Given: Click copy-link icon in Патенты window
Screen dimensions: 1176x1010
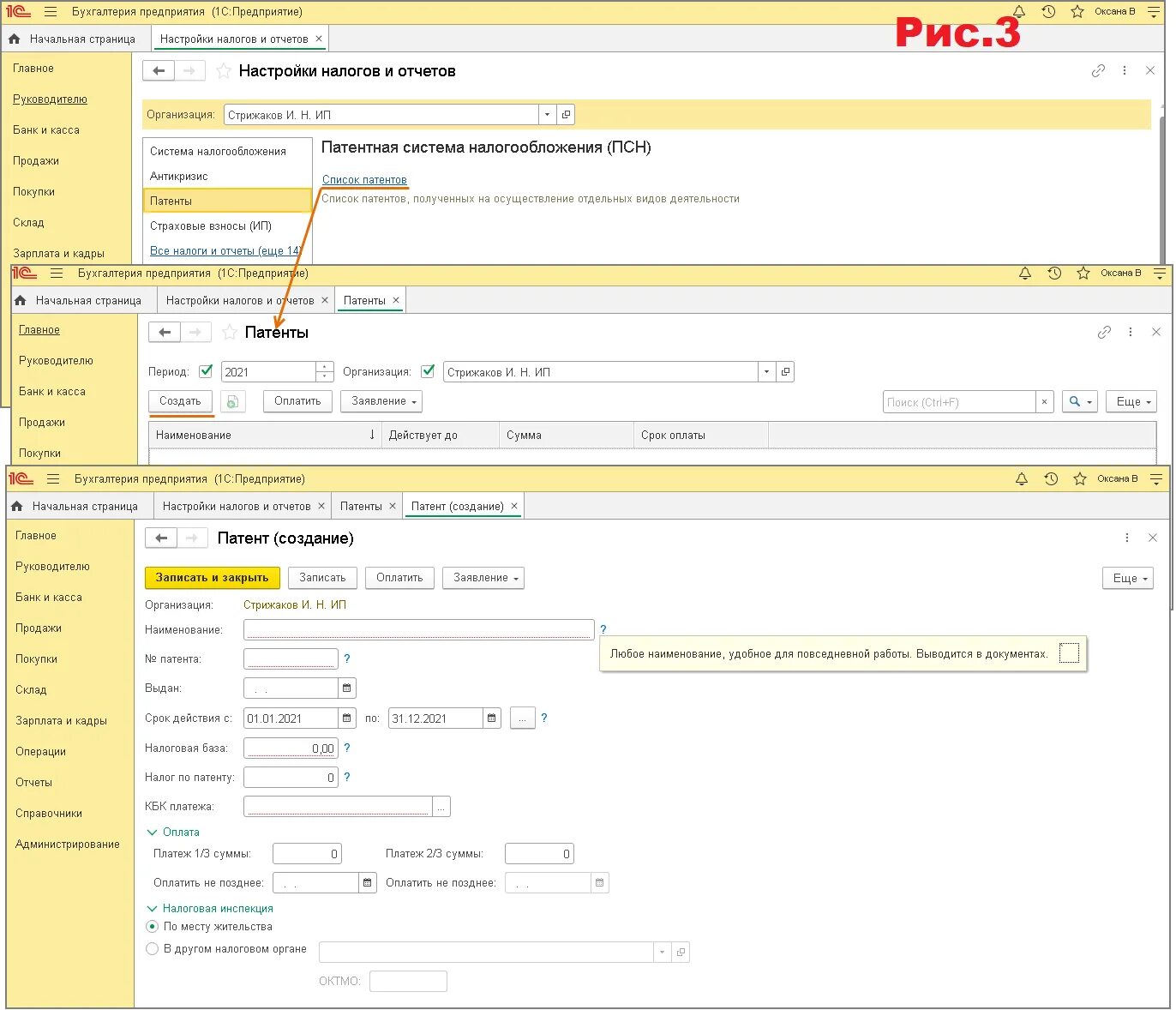Looking at the screenshot, I should pos(1104,332).
